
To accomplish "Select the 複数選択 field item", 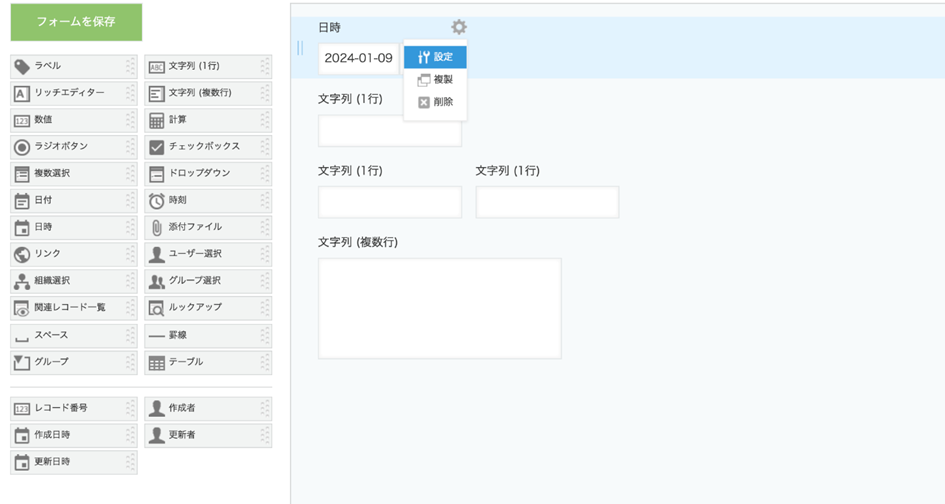I will click(x=73, y=174).
